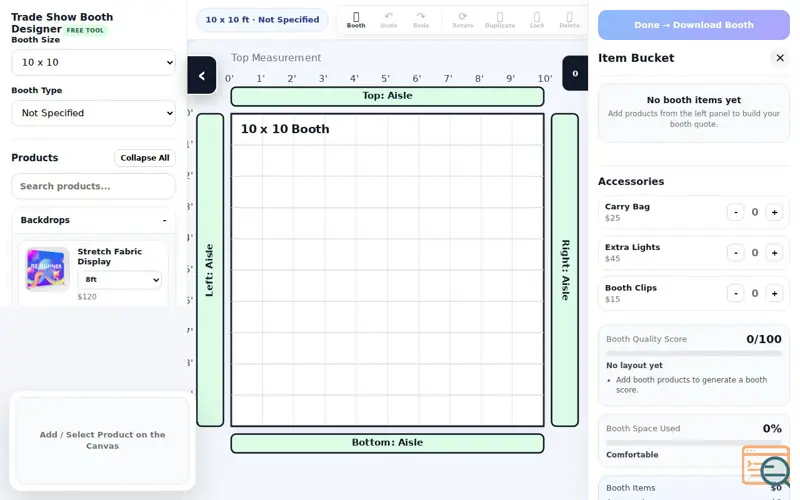Click the Rotate toolbar icon

tap(463, 20)
